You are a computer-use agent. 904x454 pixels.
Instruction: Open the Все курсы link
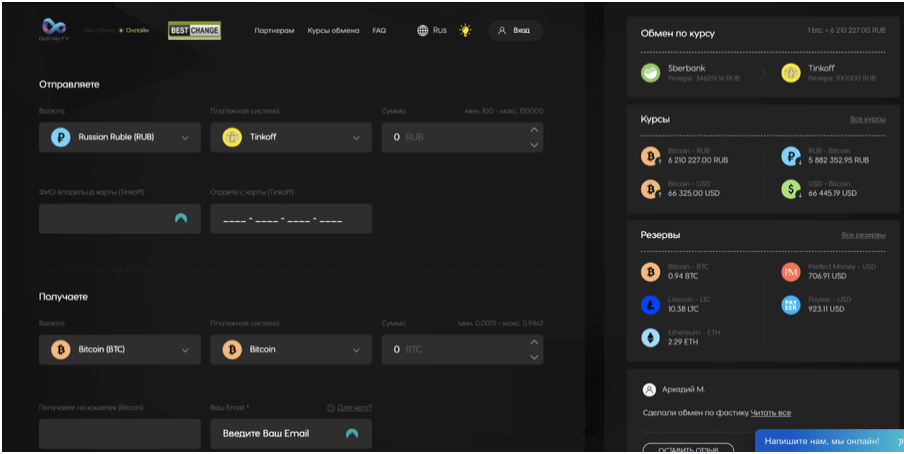867,119
